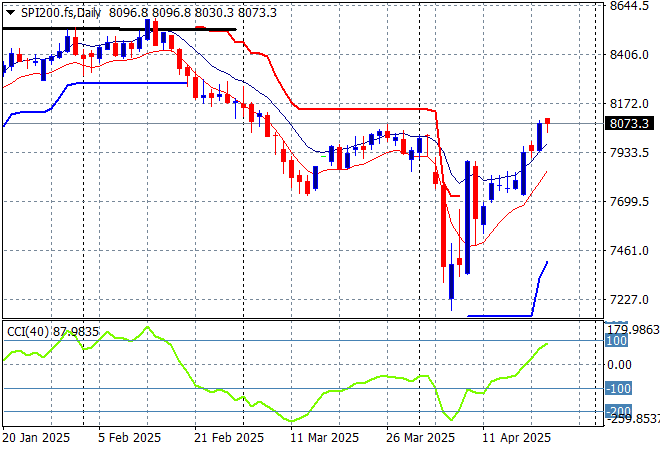
Task: Click the 26 Mar 2025 date label
Action: pos(420,438)
